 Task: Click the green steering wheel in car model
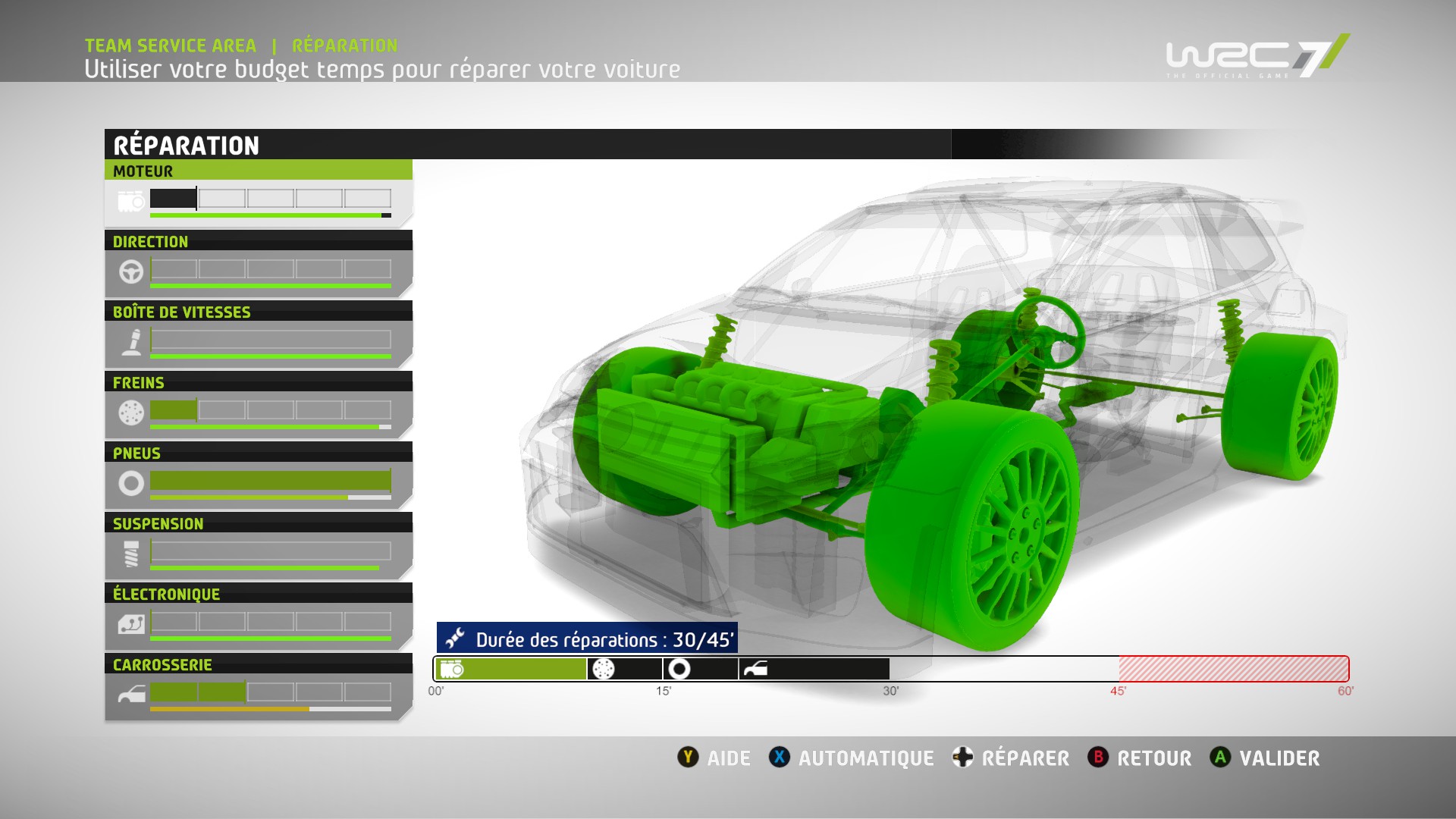1050,331
